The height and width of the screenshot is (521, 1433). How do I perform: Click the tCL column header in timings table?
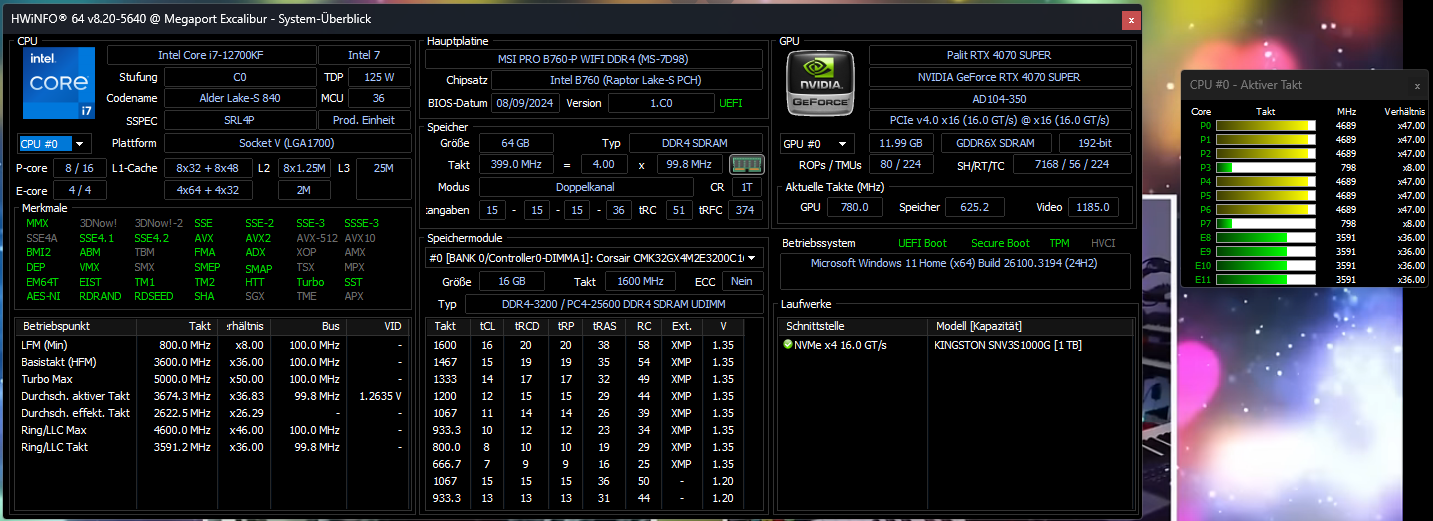(x=487, y=326)
